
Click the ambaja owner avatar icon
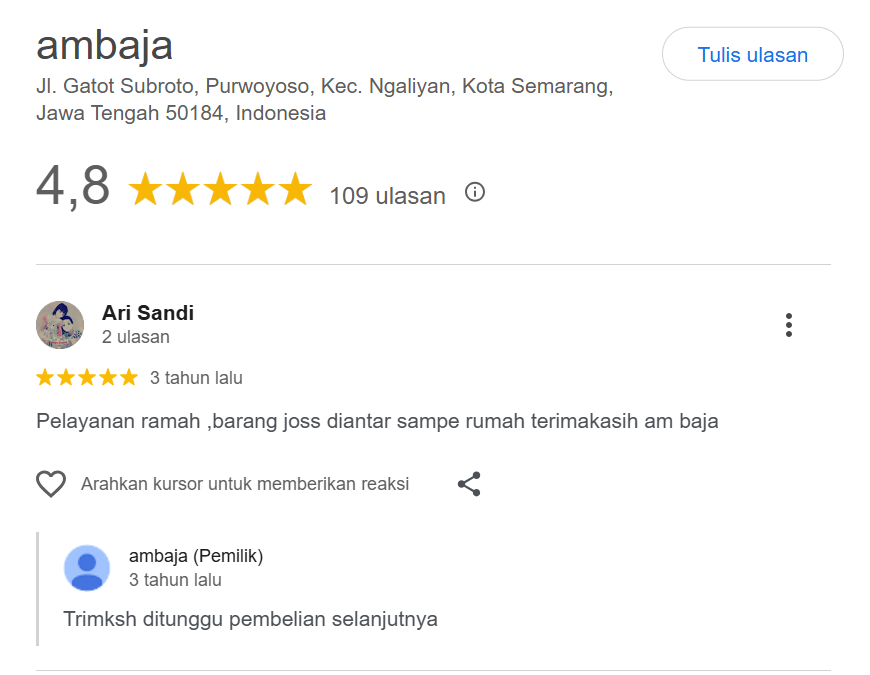[87, 568]
